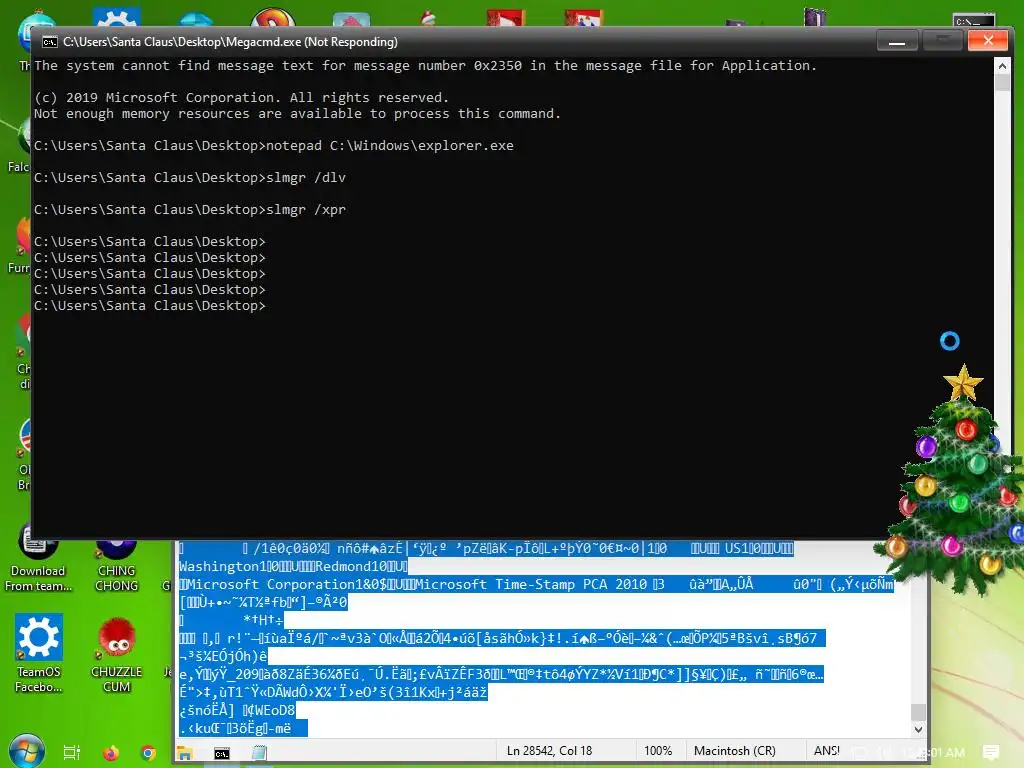Viewport: 1024px width, 768px height.
Task: Click 'Microsoft Time-Stamp PCA 2010' text in Notepad
Action: pos(534,584)
